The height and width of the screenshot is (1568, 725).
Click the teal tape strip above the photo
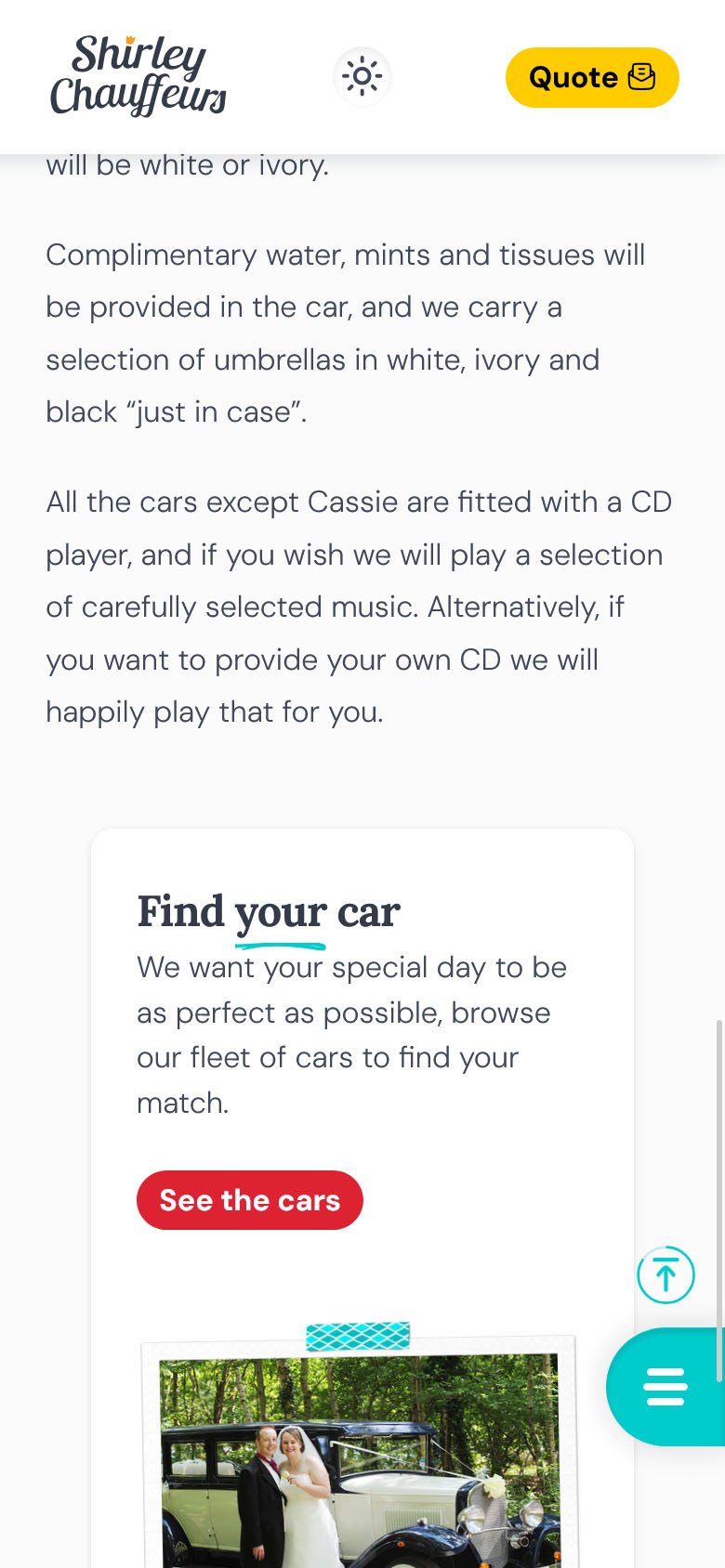tap(358, 1336)
